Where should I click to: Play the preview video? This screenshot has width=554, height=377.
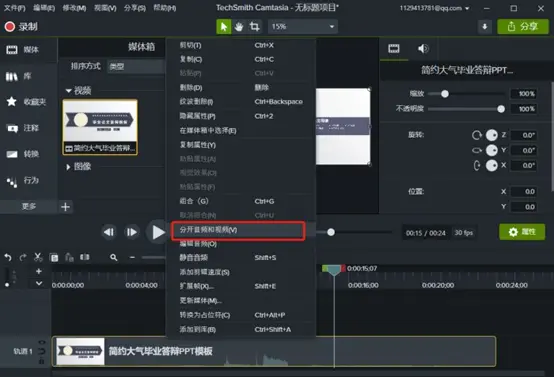coord(157,232)
